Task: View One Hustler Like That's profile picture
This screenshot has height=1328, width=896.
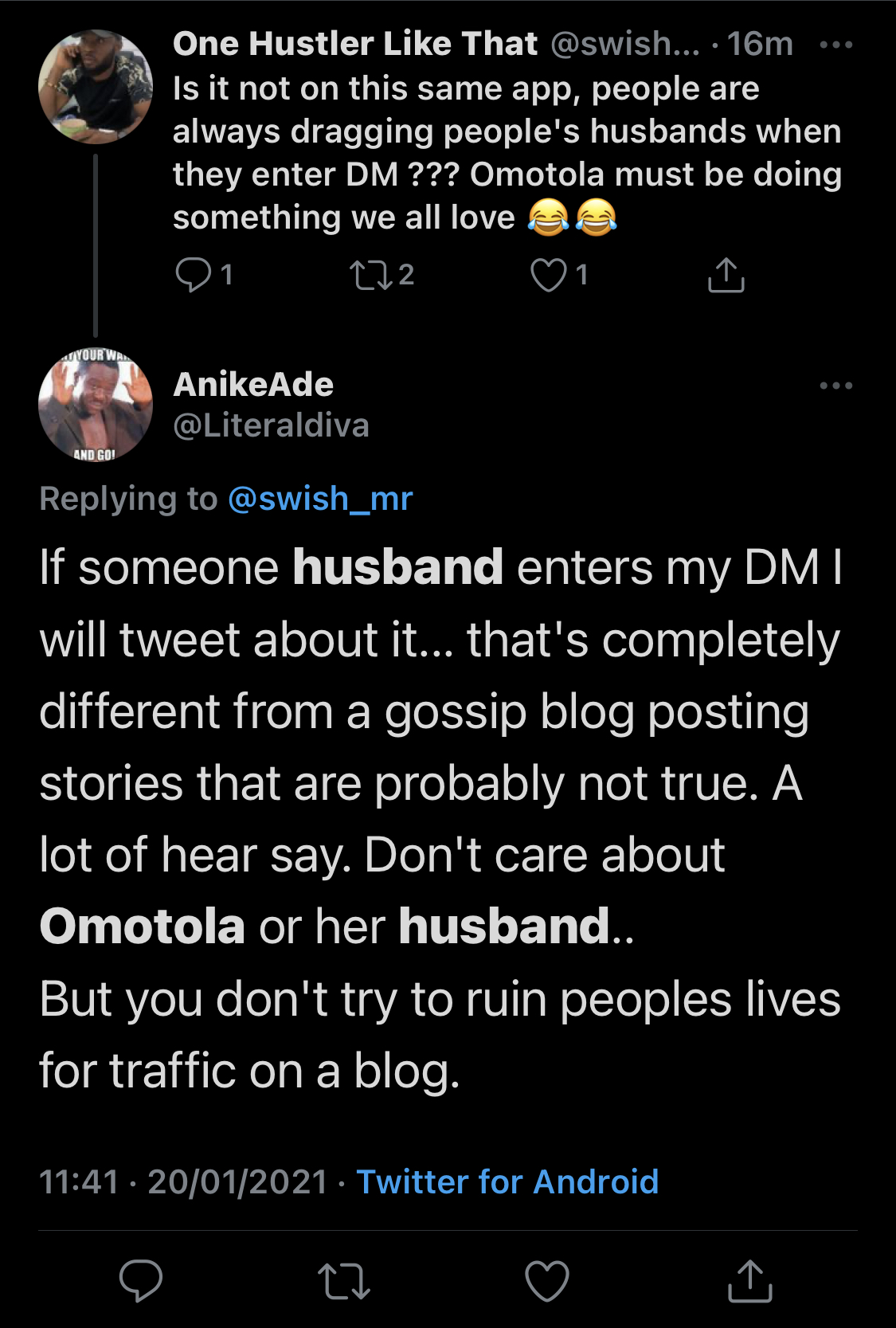Action: coord(96,87)
